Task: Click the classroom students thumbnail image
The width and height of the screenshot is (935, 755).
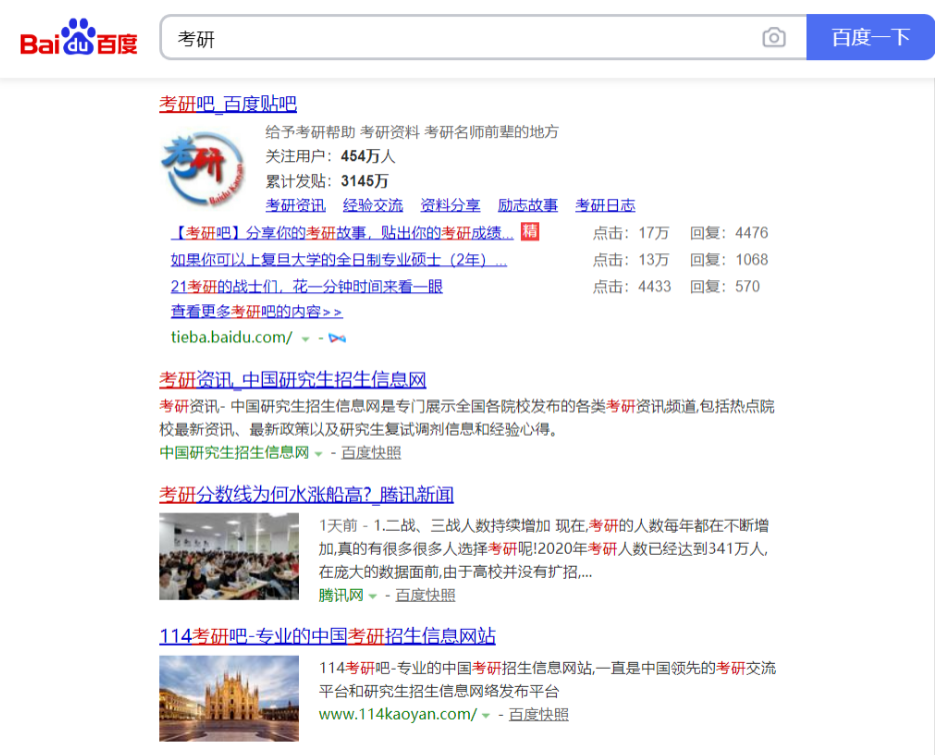Action: (229, 556)
